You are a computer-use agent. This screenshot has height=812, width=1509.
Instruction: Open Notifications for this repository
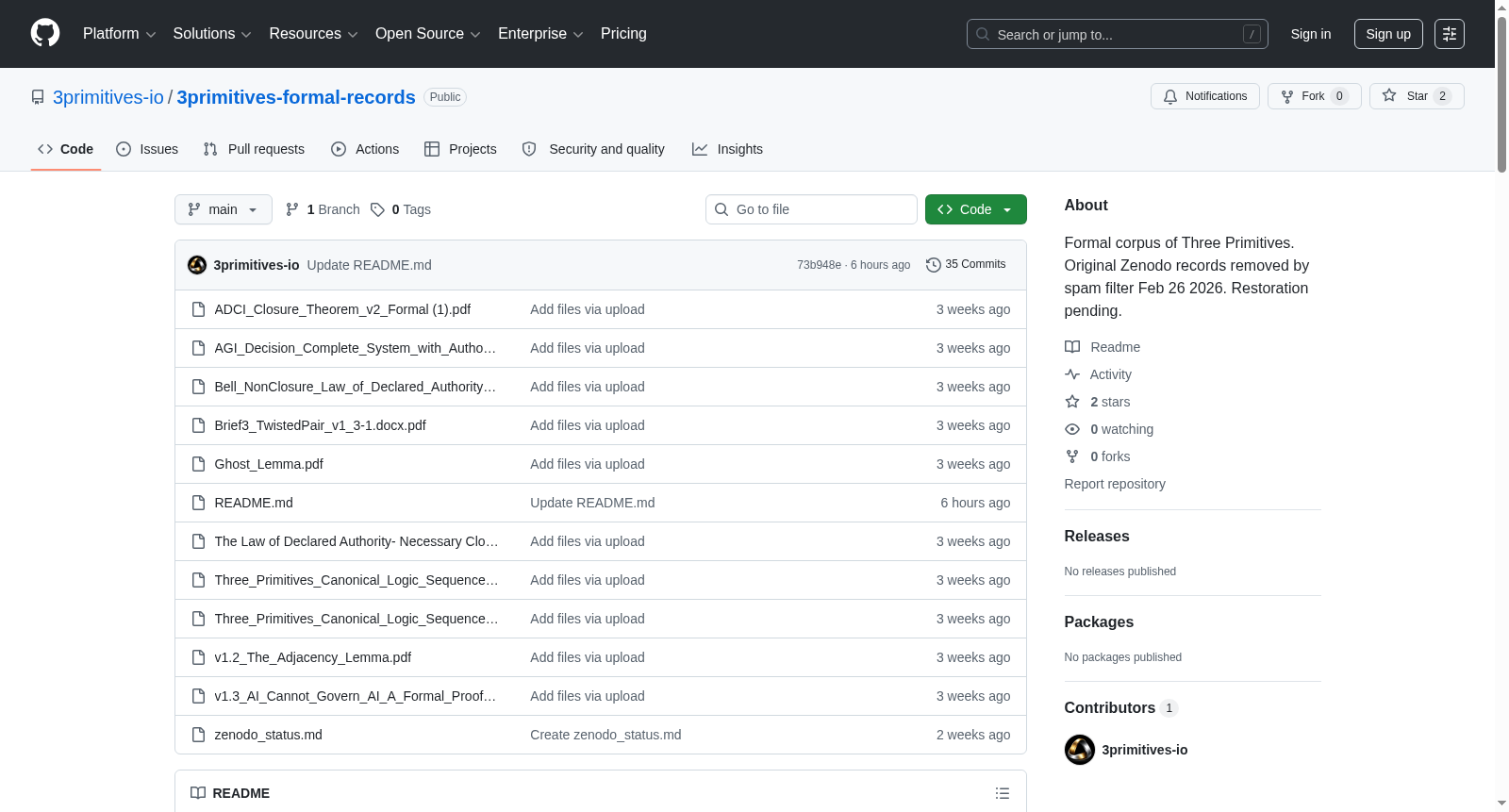(x=1205, y=96)
